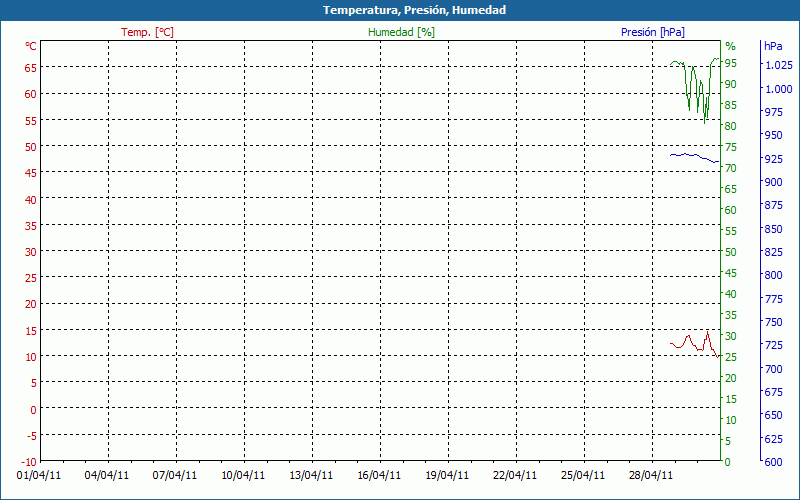Click the 925 pressure axis value
This screenshot has width=800, height=500.
[x=773, y=159]
